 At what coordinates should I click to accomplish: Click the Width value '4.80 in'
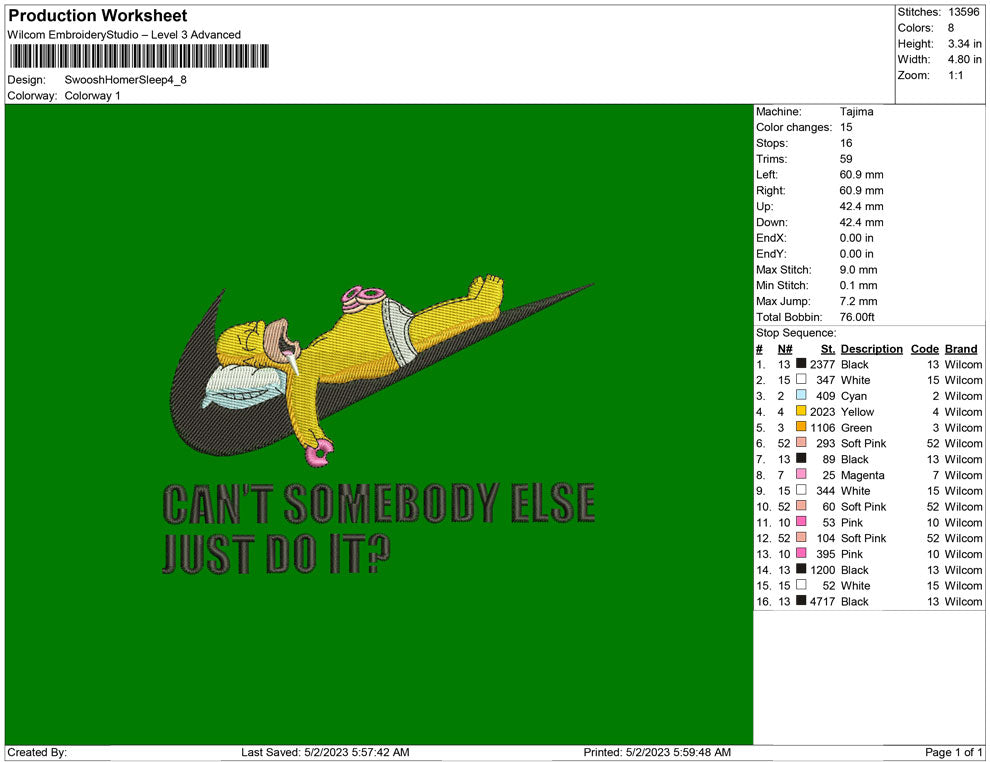tap(965, 59)
